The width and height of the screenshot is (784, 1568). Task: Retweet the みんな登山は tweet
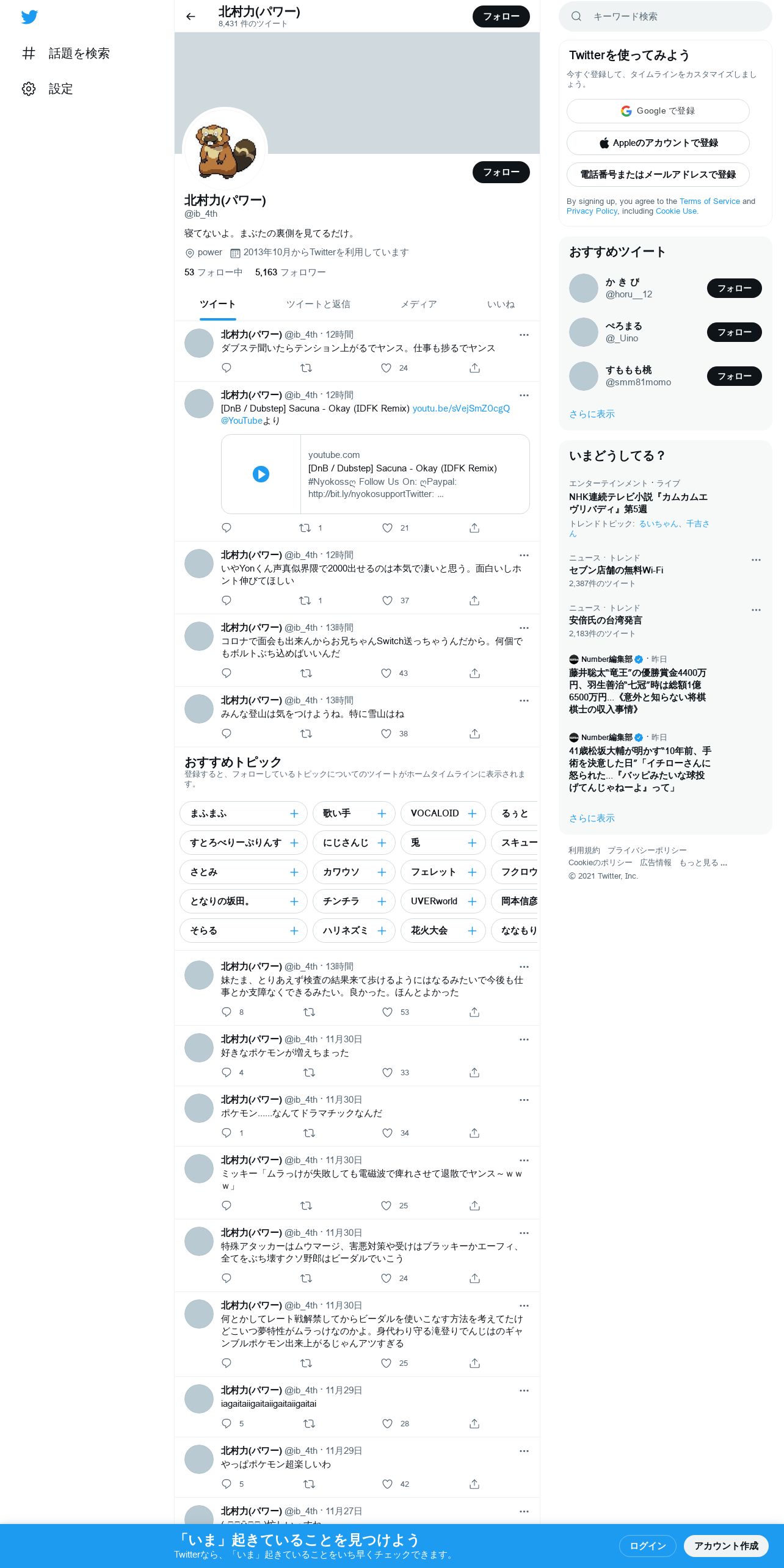(307, 733)
